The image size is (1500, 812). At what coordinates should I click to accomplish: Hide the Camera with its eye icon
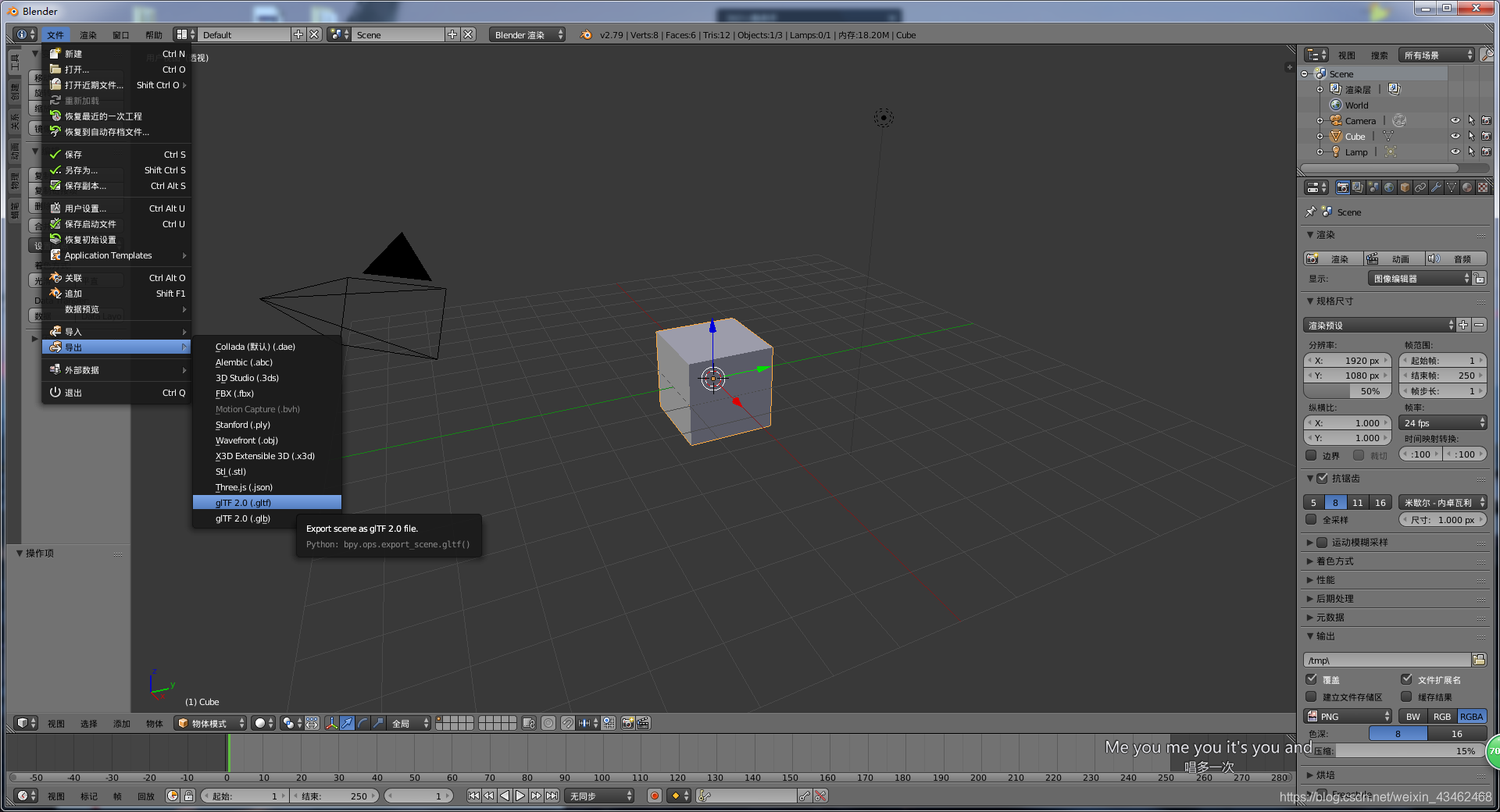[1455, 120]
